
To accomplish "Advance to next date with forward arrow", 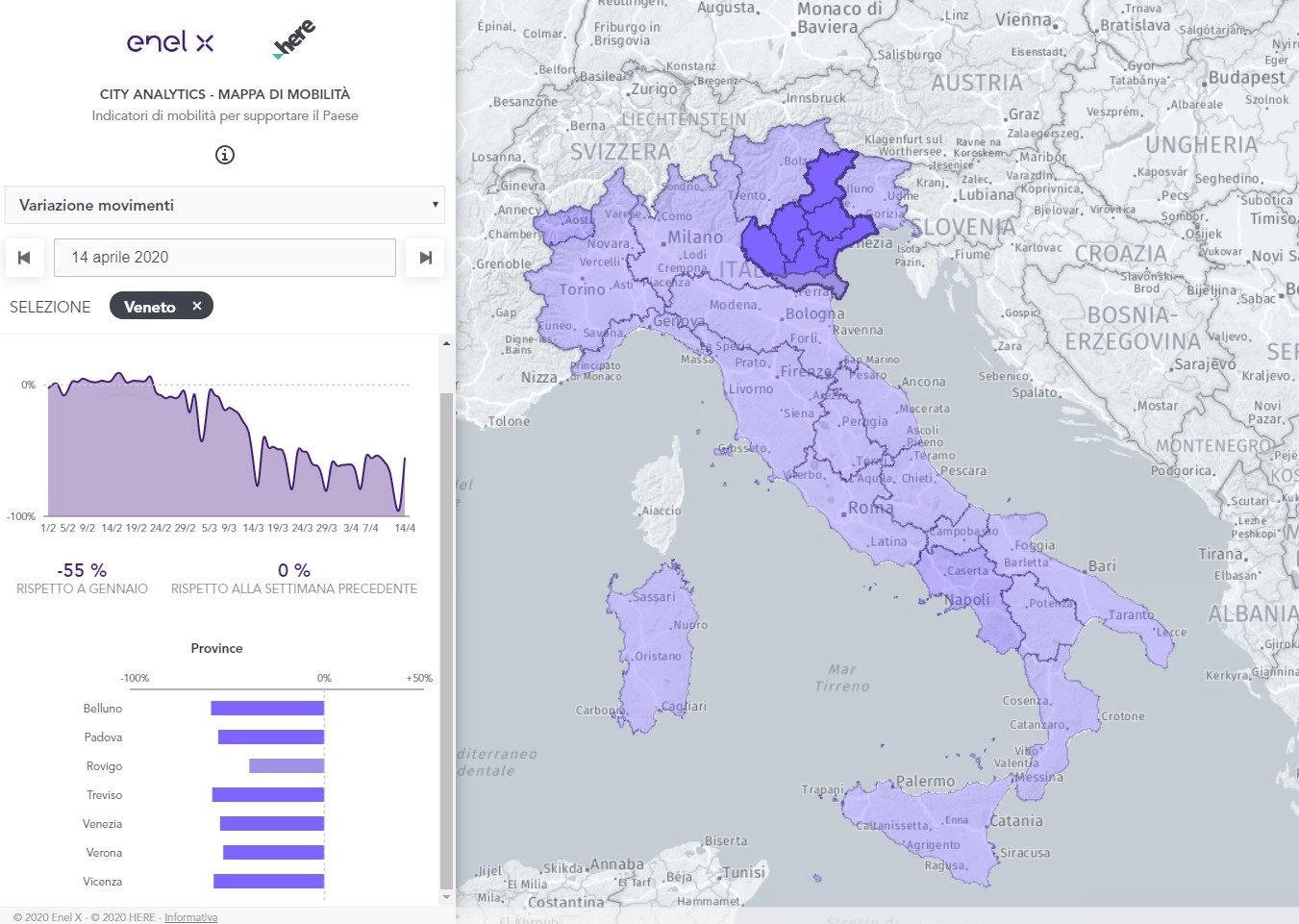I will (x=425, y=258).
